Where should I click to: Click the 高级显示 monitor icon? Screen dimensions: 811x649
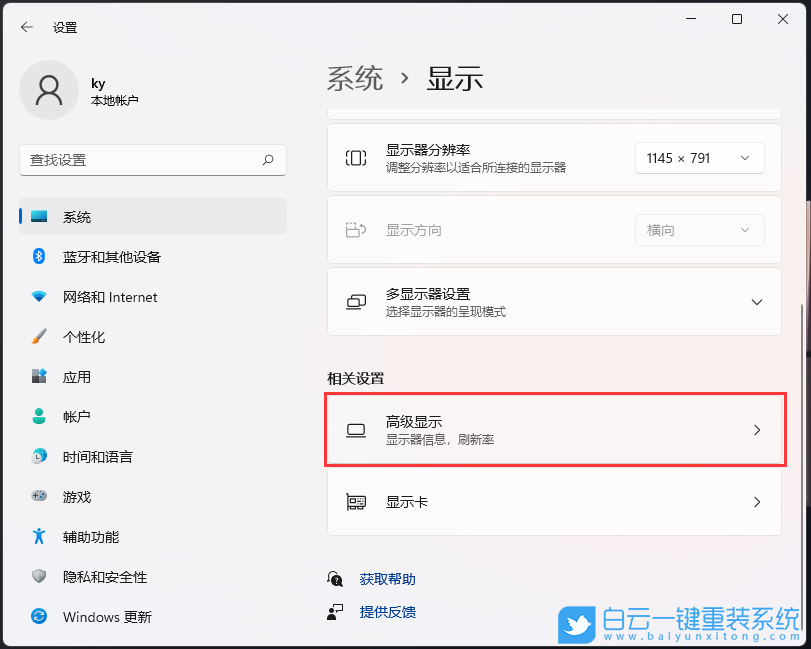click(x=355, y=430)
